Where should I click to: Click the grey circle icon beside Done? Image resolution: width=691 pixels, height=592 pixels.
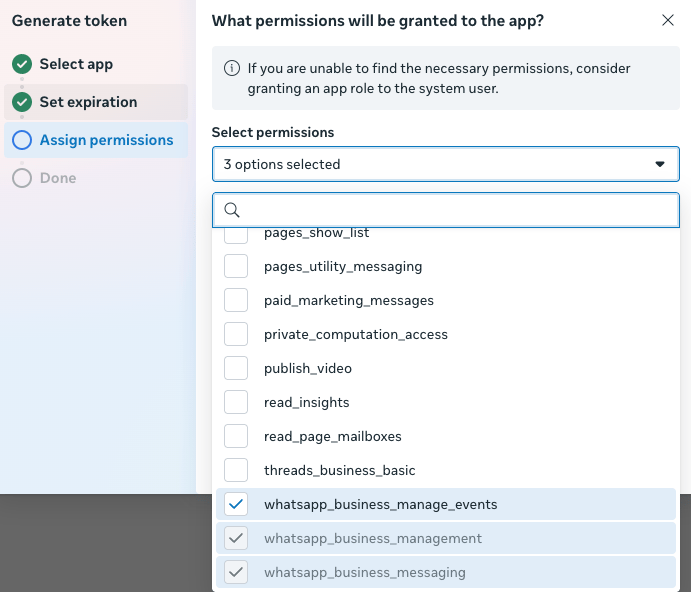click(x=22, y=178)
